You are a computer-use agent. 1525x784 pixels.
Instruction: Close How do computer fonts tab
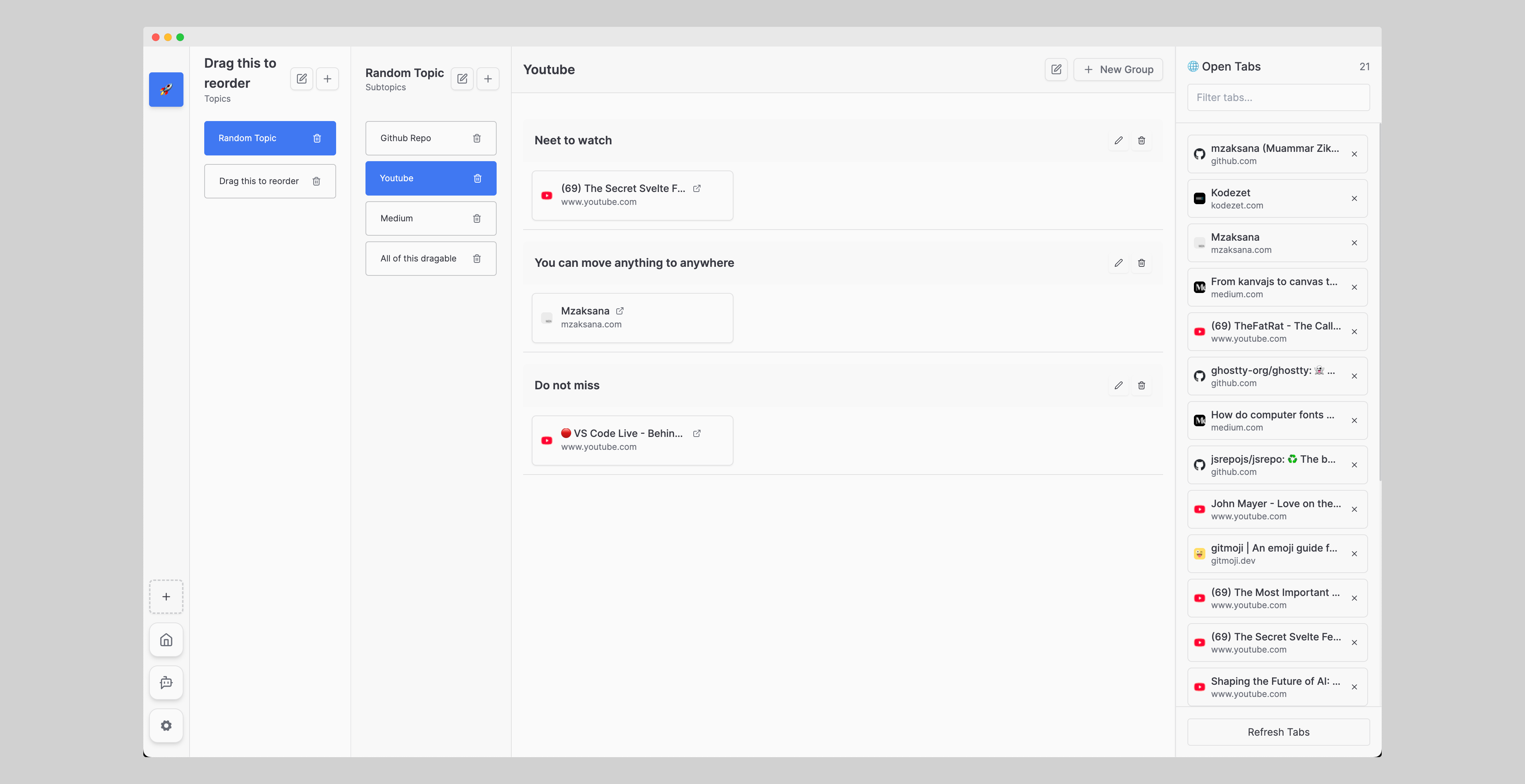tap(1354, 420)
